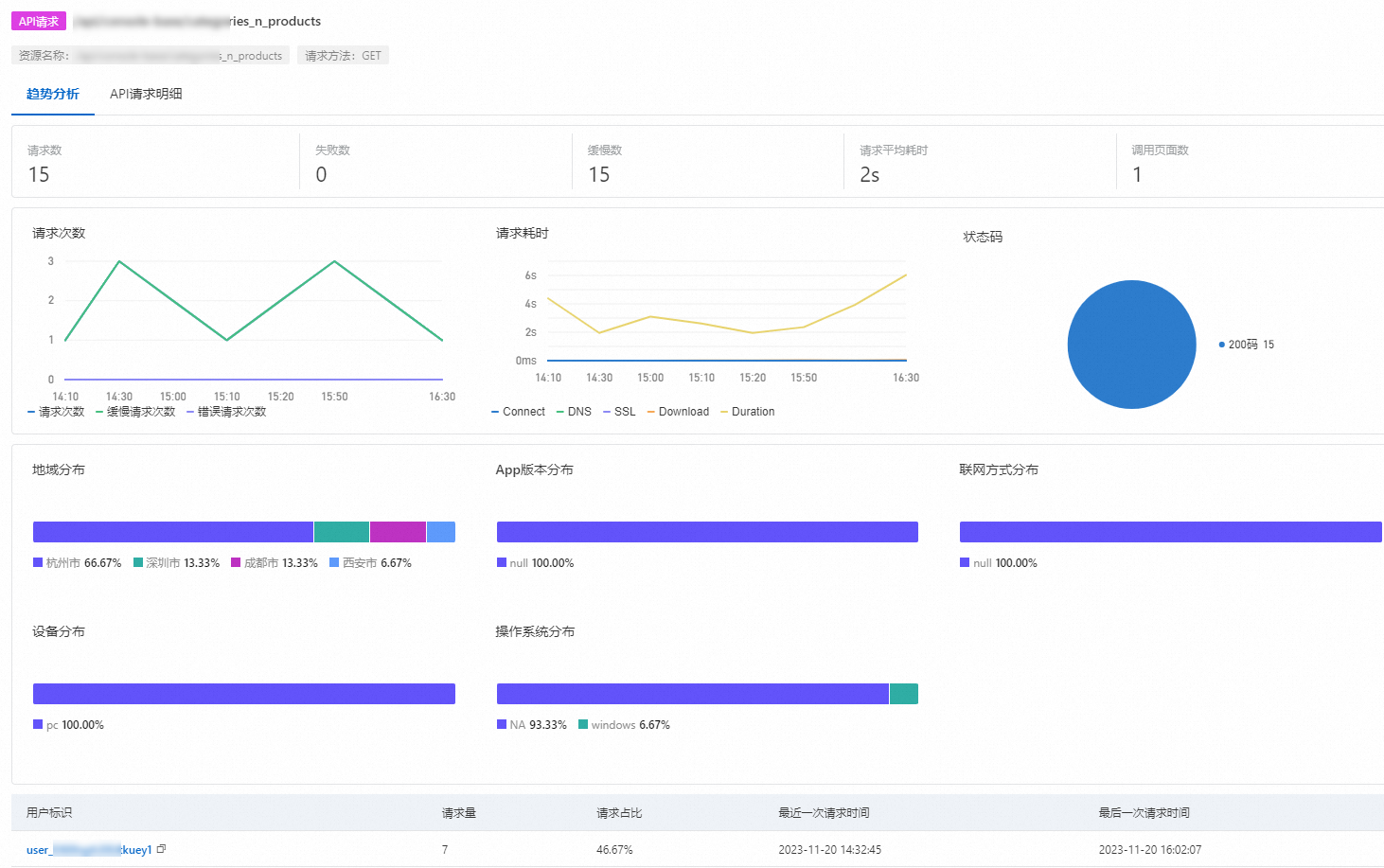Click the 200码 status code legend
Image resolution: width=1384 pixels, height=868 pixels.
1247,345
